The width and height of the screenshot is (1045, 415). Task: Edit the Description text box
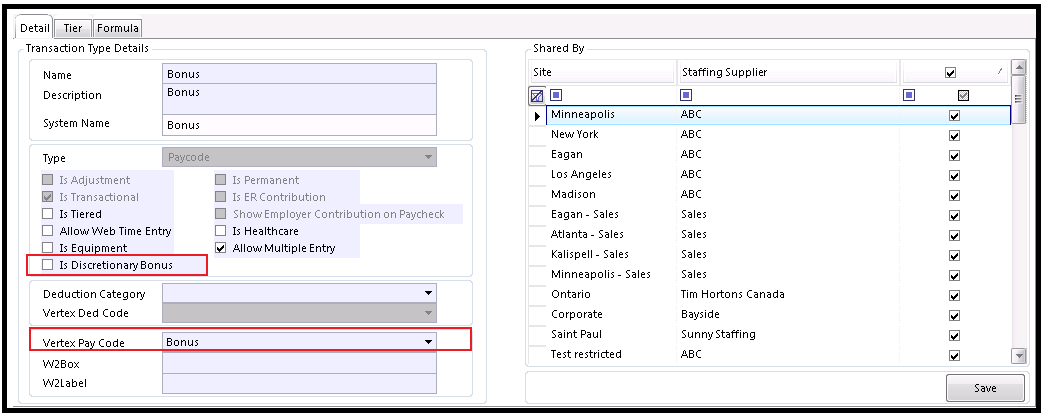tap(299, 99)
